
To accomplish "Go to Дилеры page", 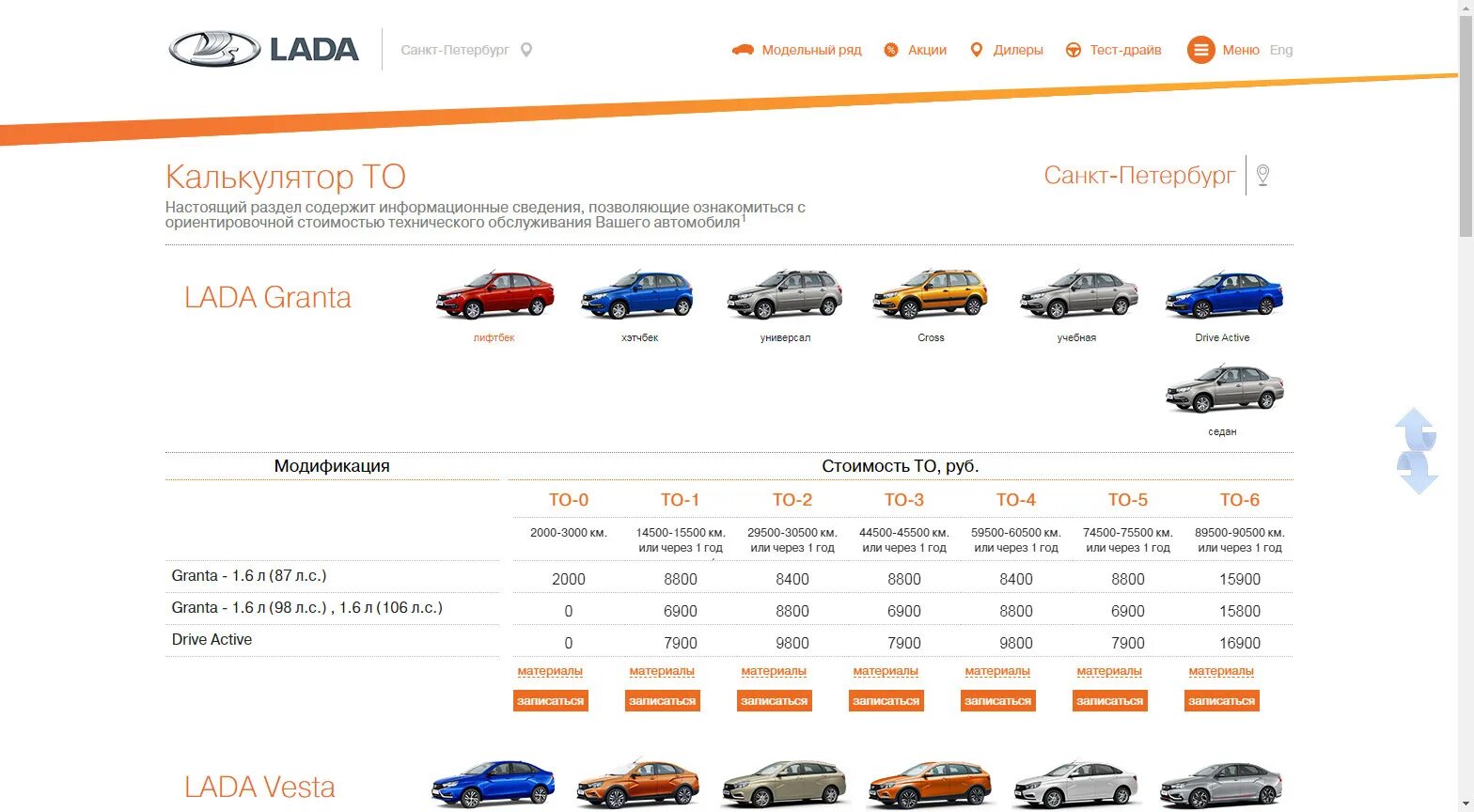I will point(1018,50).
